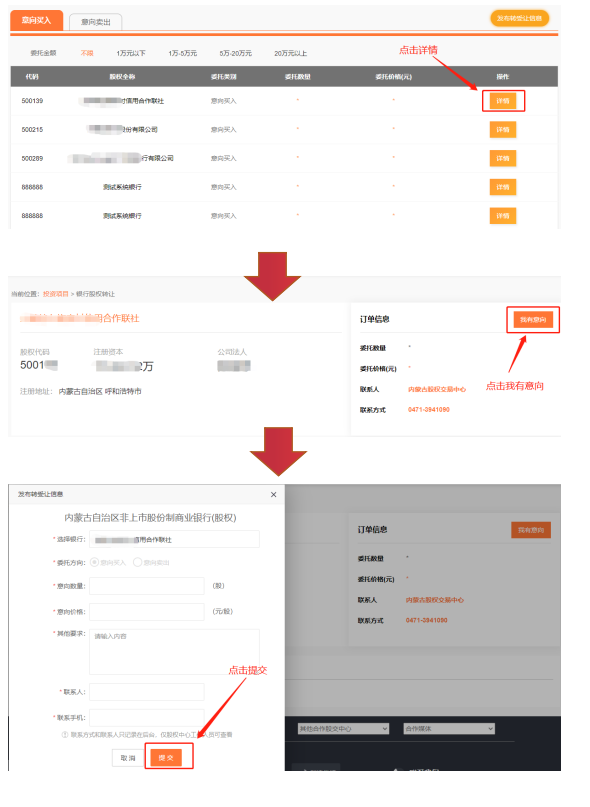
Task: Choose the 意向卖出 radio button
Action: (x=137, y=563)
